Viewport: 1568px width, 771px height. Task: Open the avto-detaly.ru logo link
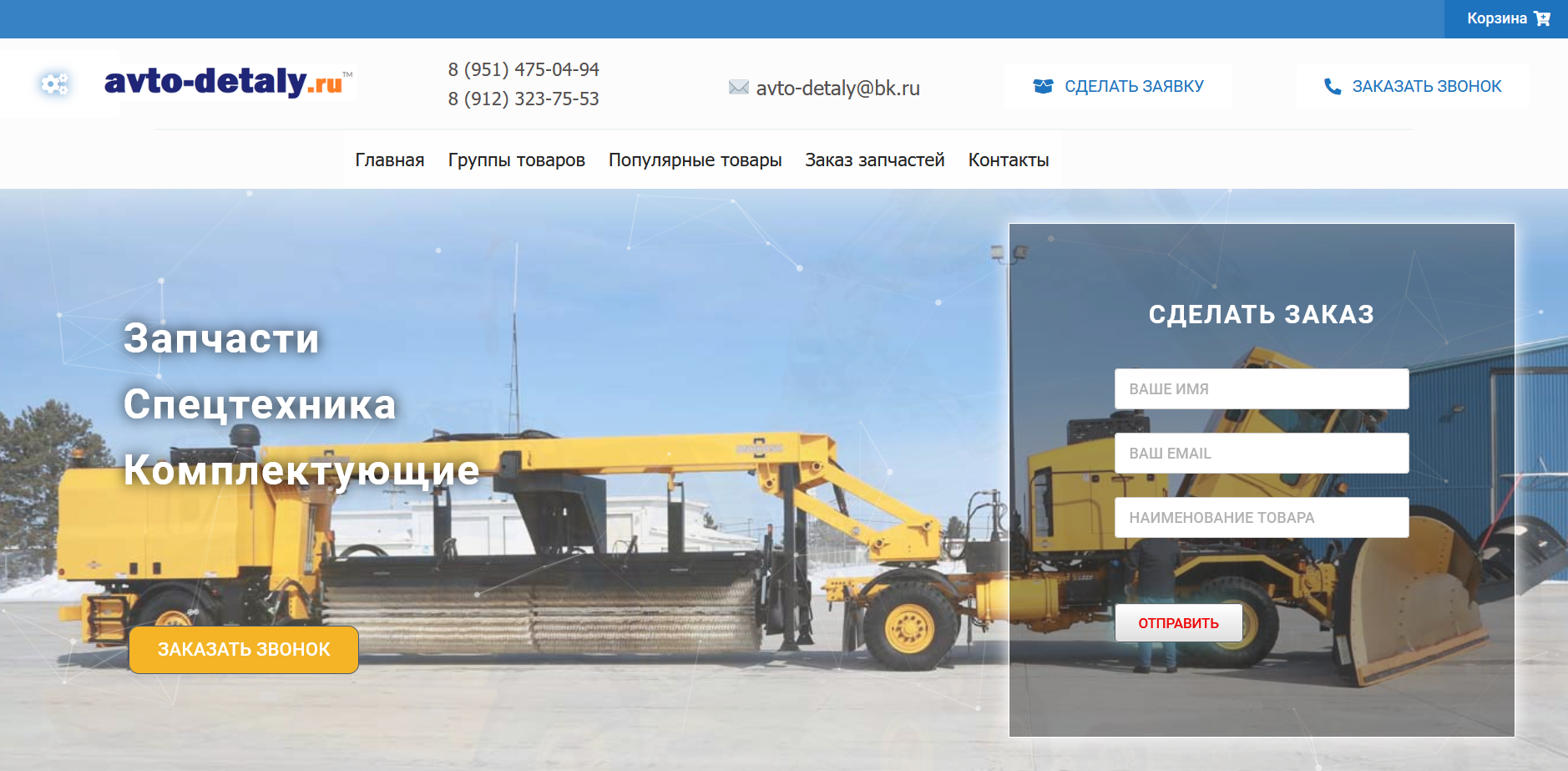[228, 82]
